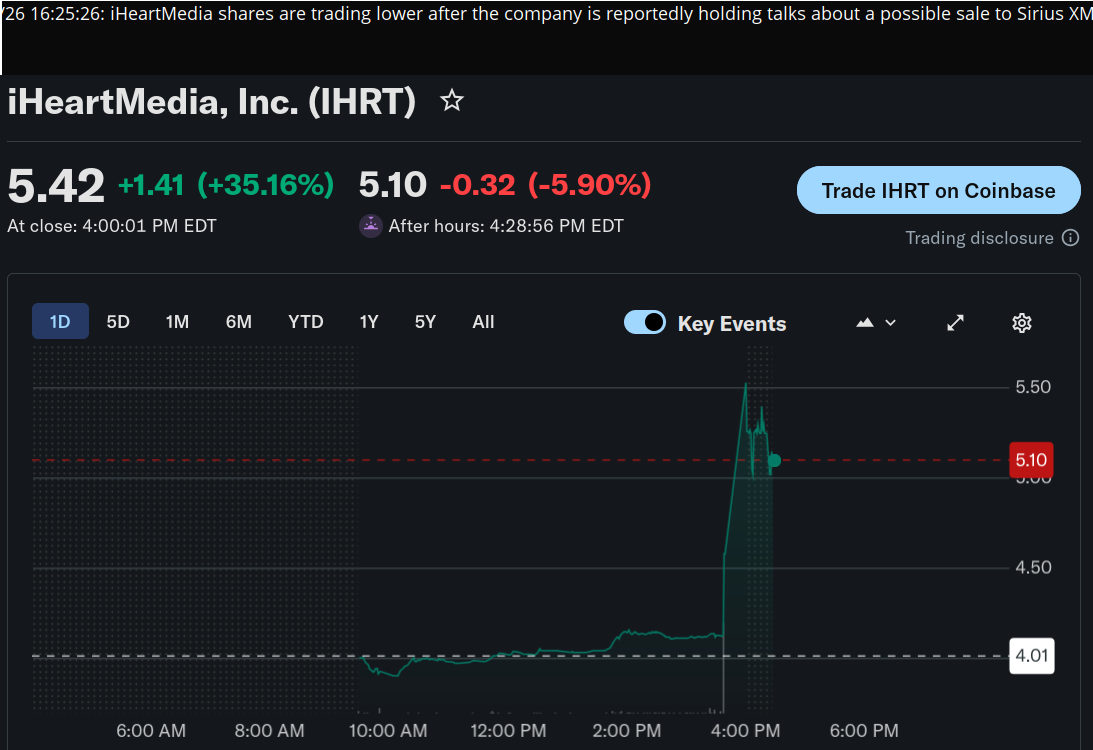Select the 5Y range tab
Image resolution: width=1093 pixels, height=750 pixels.
425,321
